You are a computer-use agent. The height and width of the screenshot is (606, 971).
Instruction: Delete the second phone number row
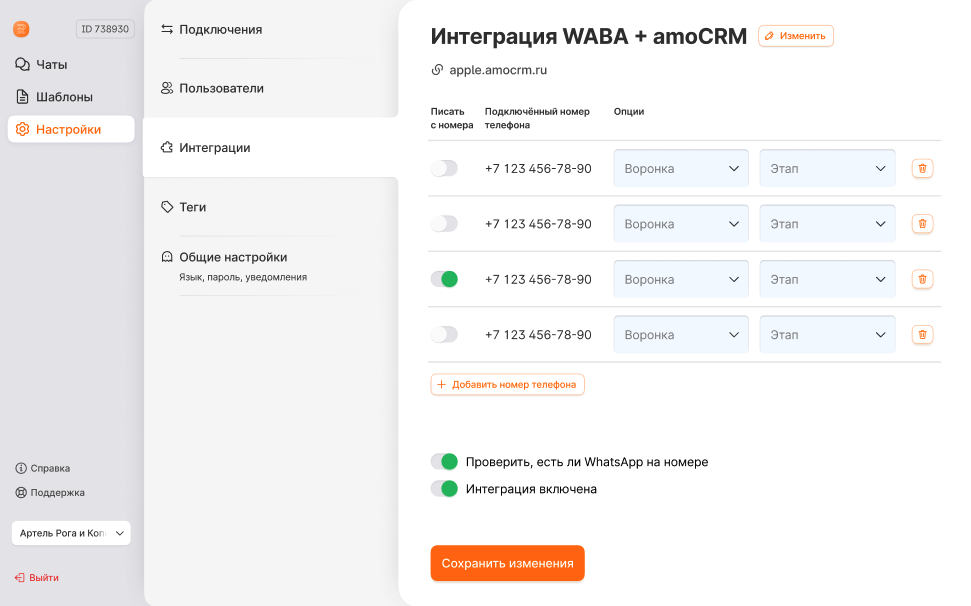[922, 223]
